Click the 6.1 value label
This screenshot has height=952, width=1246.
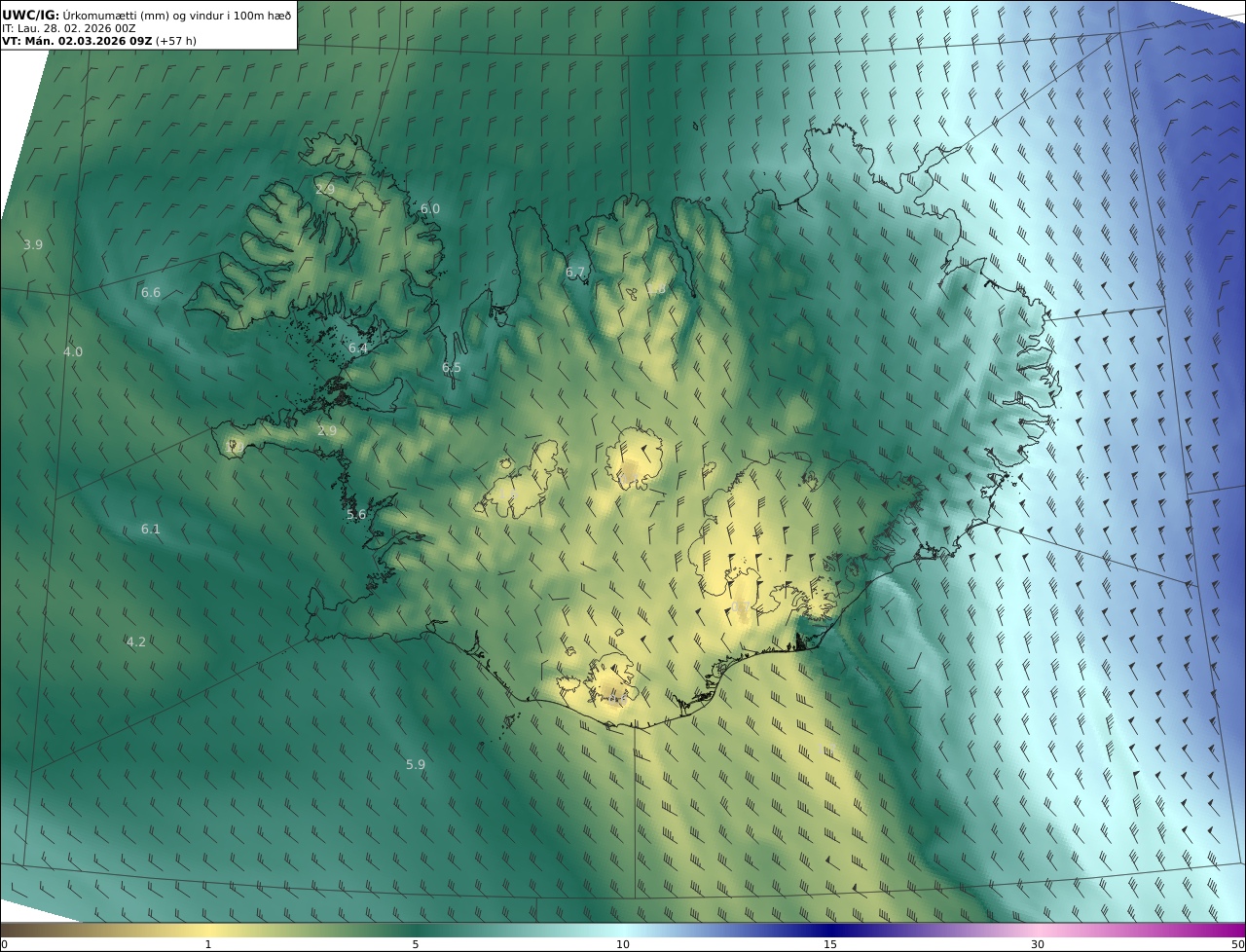pos(151,530)
